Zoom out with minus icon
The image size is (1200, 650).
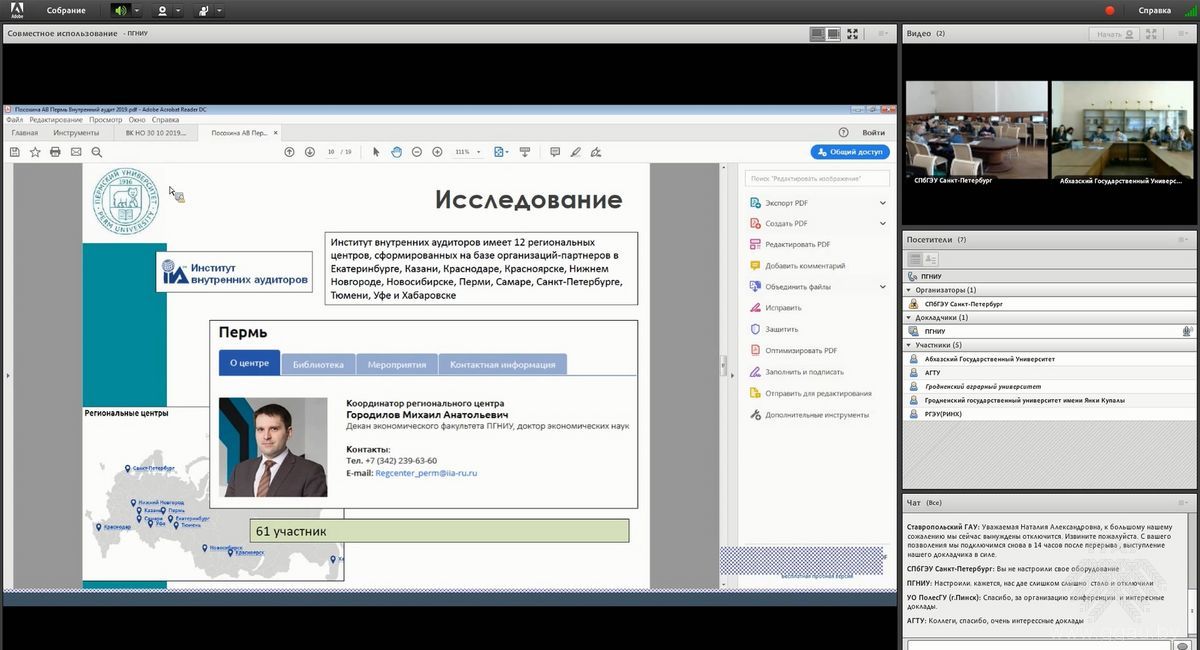[417, 152]
